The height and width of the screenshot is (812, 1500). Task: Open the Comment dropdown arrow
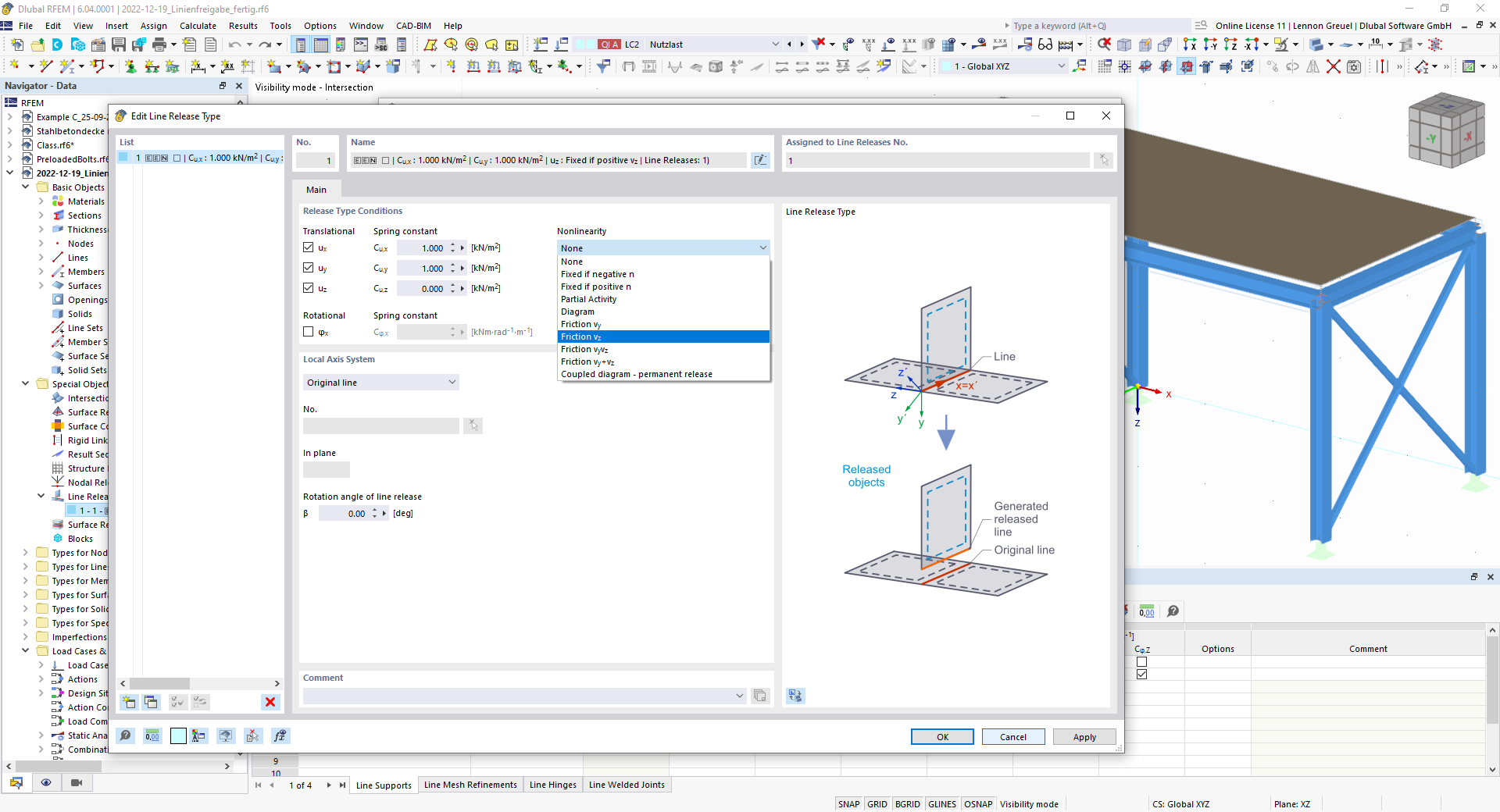[x=740, y=696]
